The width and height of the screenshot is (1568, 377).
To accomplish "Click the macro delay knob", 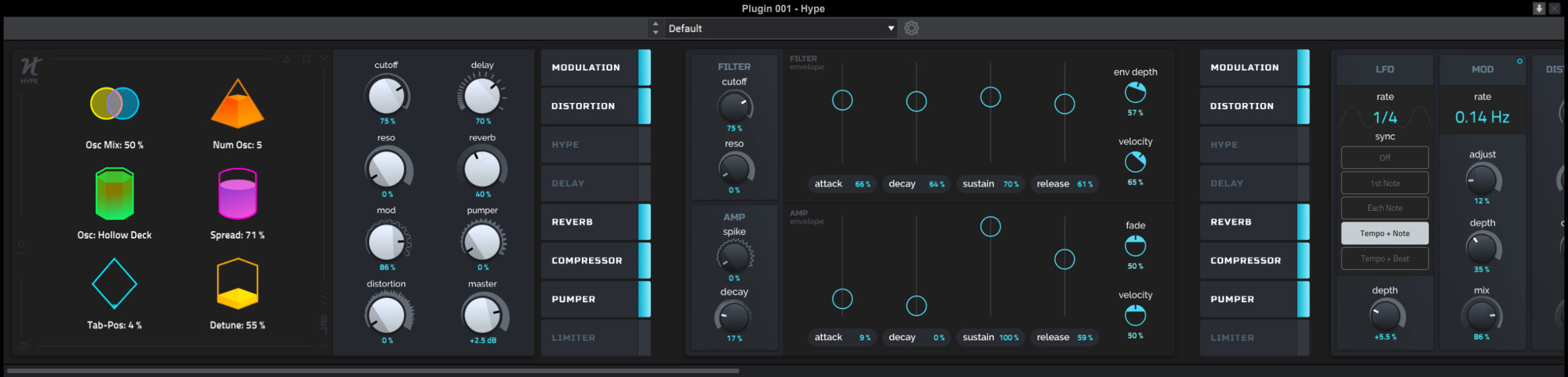I will (x=482, y=95).
